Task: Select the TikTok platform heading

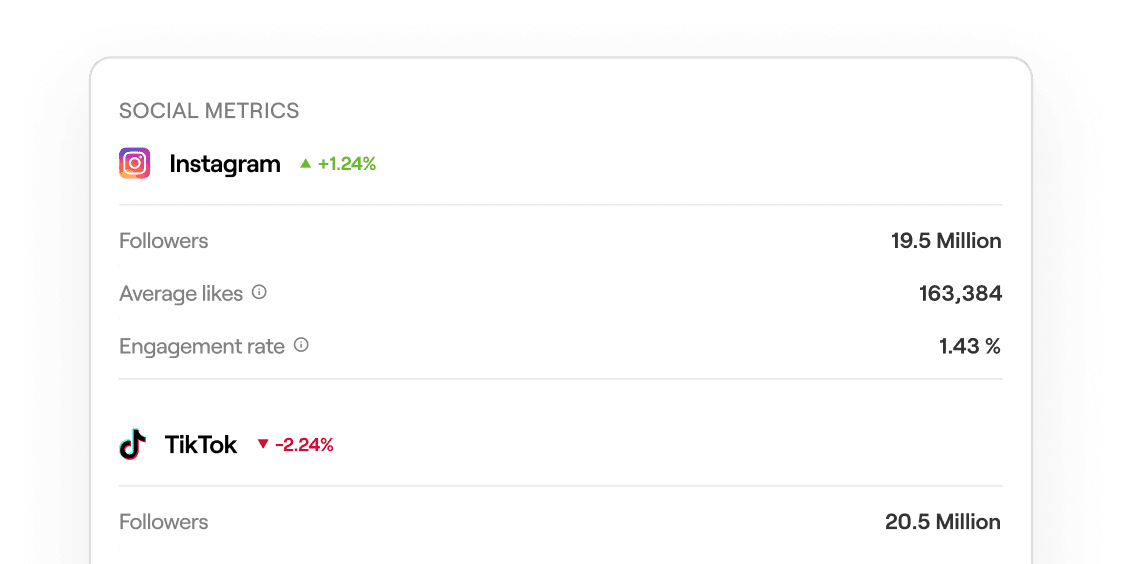Action: tap(201, 444)
